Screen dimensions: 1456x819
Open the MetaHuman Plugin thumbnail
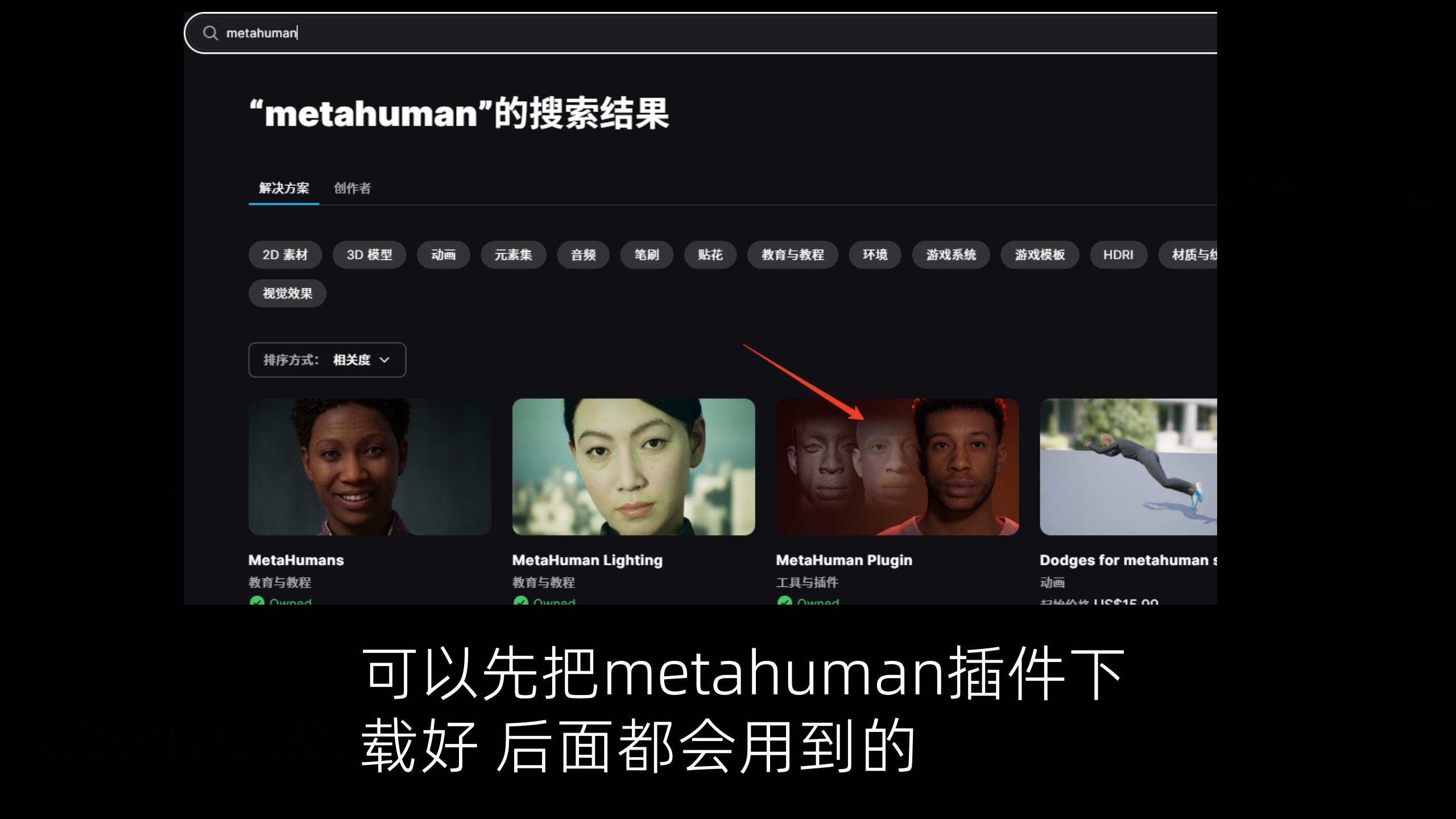pyautogui.click(x=897, y=467)
